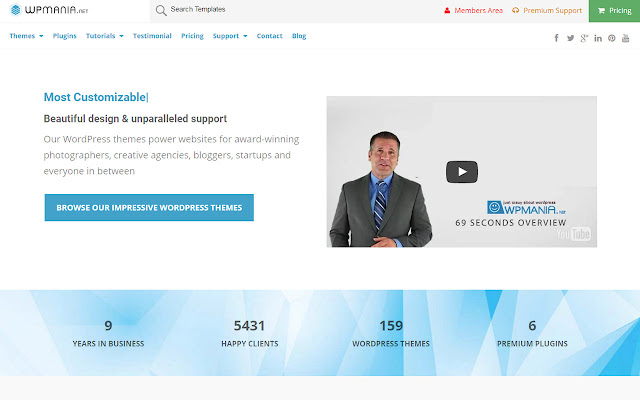Click the Beautiful design & unparalleled support text

point(135,119)
